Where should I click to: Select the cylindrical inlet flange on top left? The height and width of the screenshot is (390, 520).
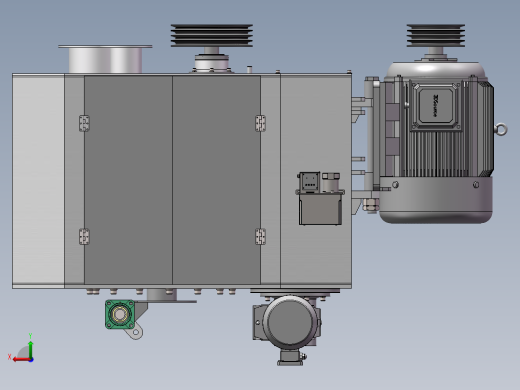(105, 59)
